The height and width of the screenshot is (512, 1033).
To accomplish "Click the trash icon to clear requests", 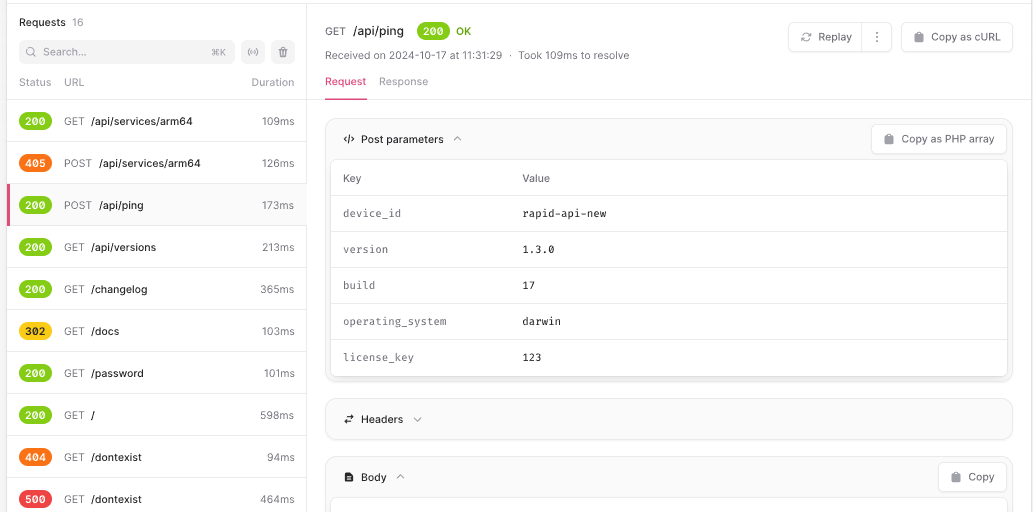I will point(284,52).
